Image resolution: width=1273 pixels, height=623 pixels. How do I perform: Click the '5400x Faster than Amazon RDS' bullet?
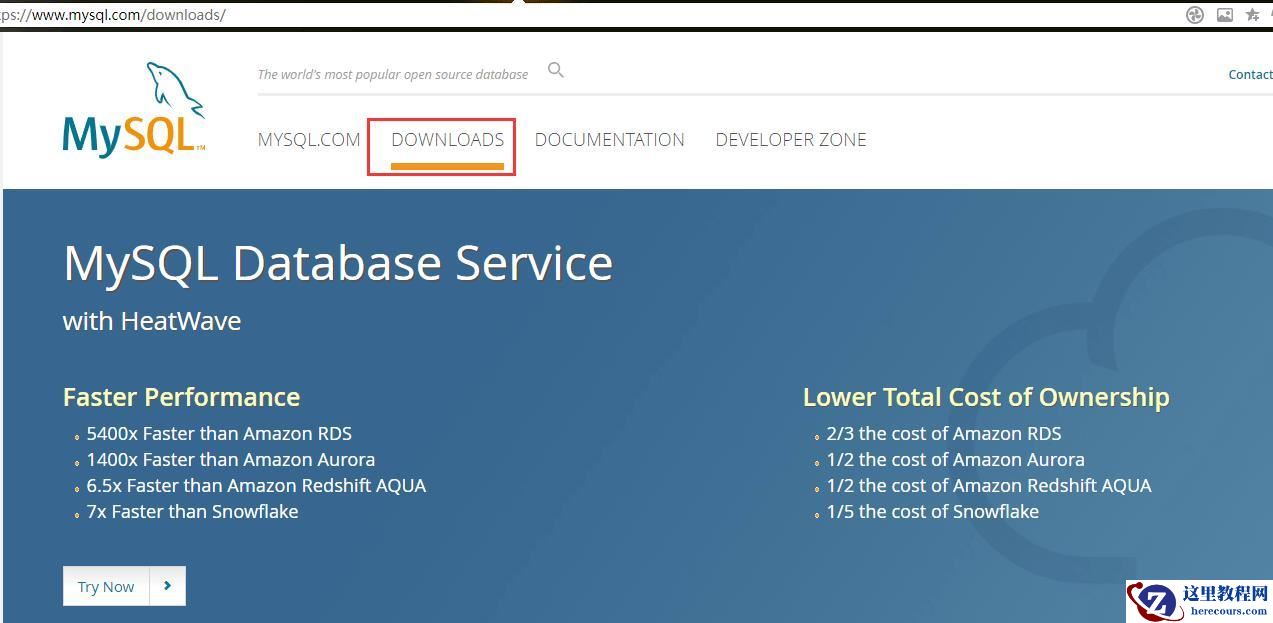pos(219,434)
